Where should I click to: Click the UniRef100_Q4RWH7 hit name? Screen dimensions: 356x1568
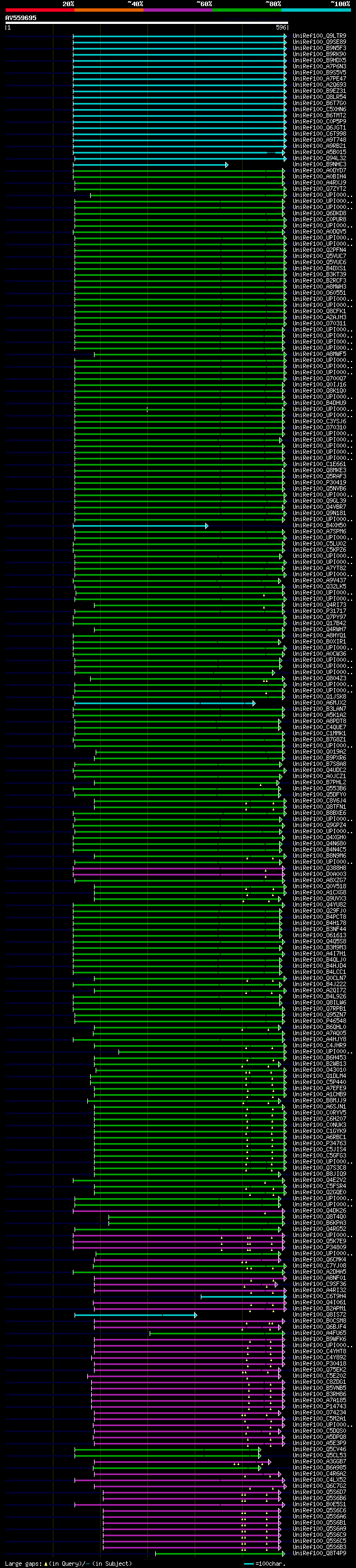point(319,630)
